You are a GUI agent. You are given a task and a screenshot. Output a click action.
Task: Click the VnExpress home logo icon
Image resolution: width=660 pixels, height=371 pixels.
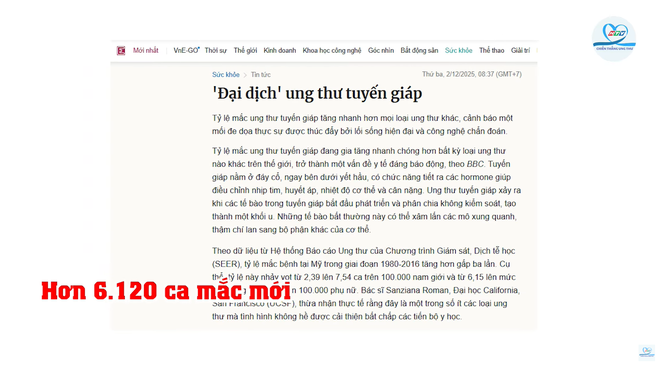pyautogui.click(x=121, y=51)
